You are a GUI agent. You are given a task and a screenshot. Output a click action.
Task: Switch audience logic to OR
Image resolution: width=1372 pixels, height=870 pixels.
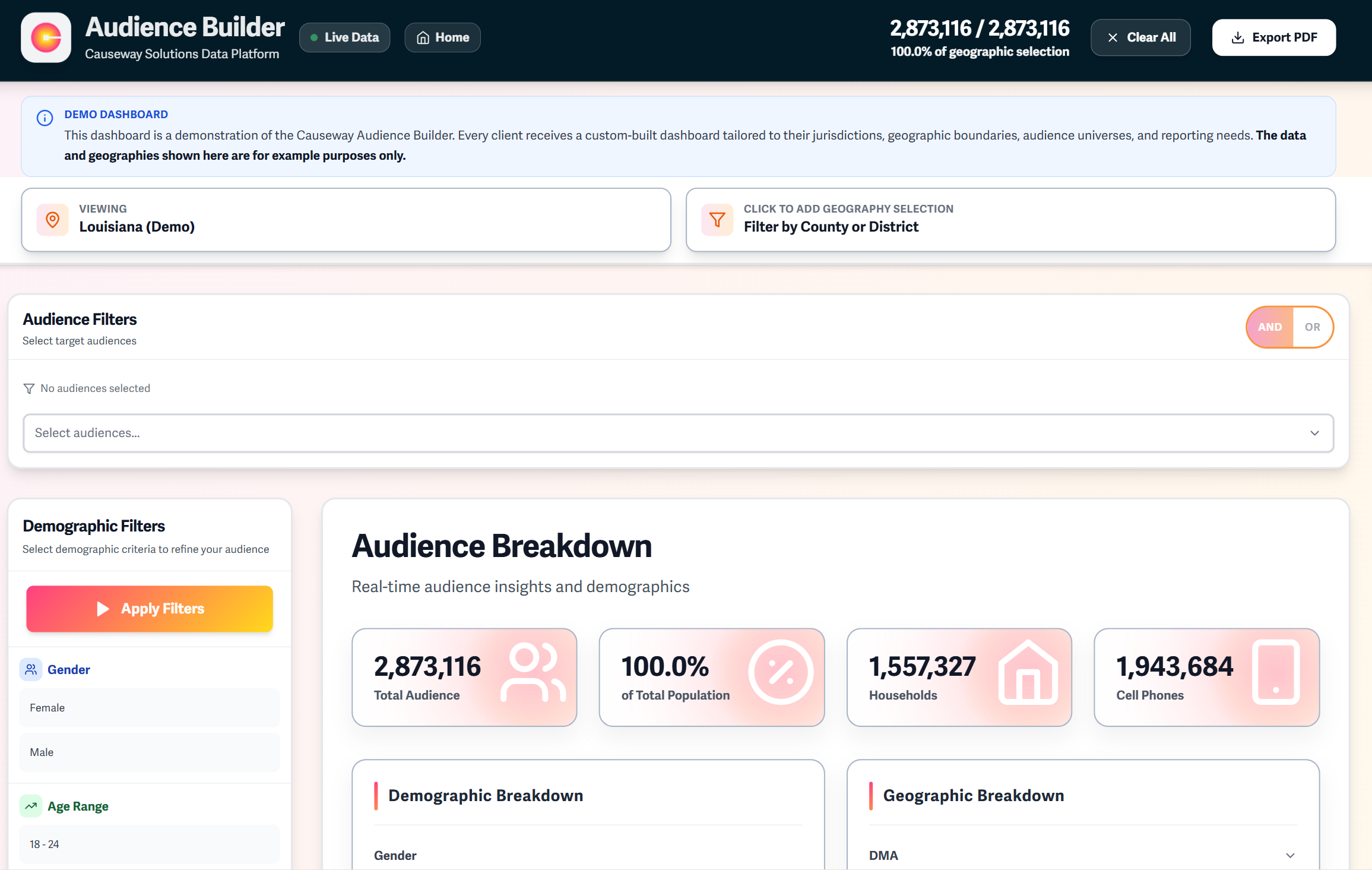tap(1312, 327)
